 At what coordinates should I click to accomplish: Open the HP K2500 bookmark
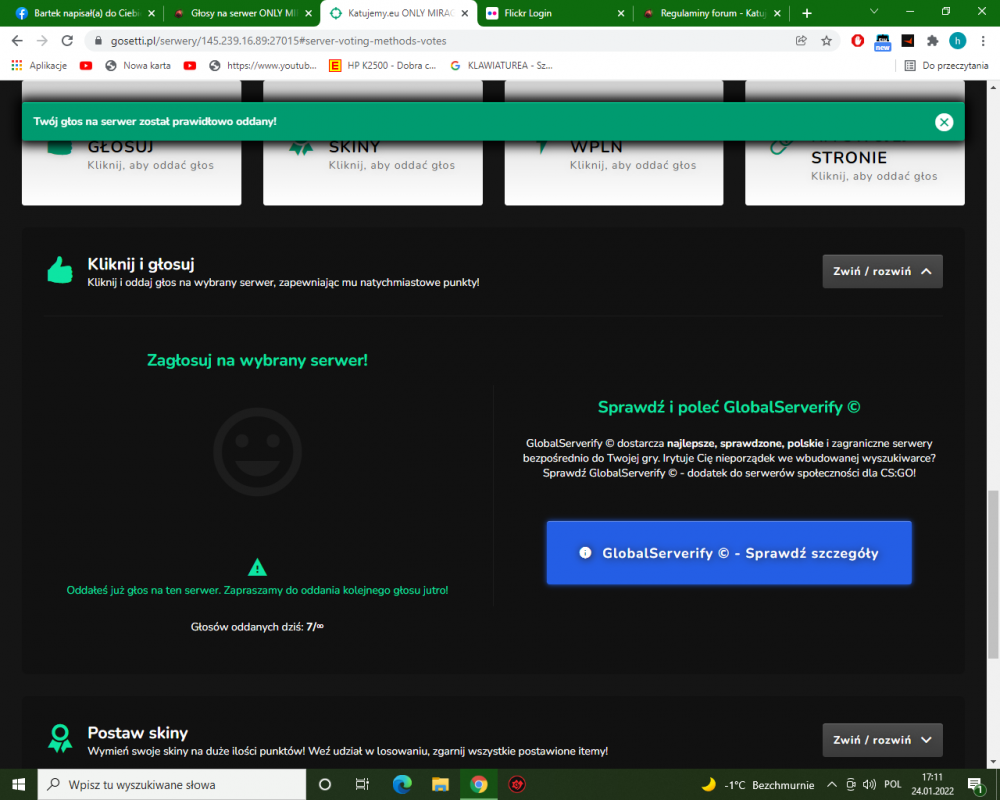click(x=383, y=66)
